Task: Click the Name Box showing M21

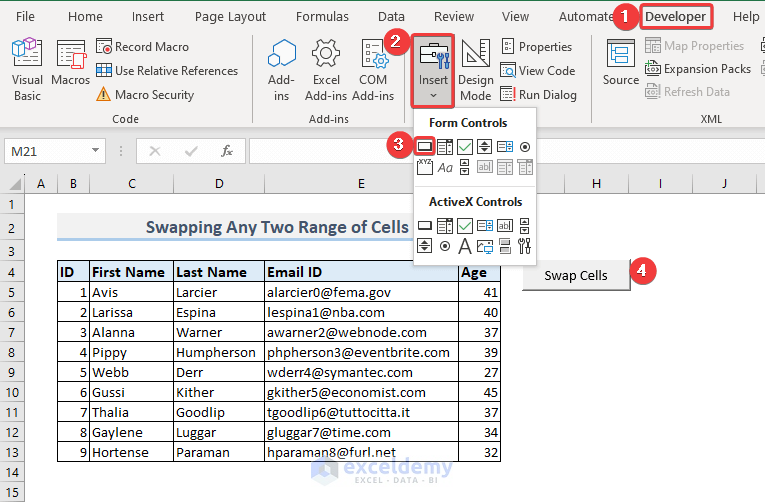Action: (x=47, y=151)
